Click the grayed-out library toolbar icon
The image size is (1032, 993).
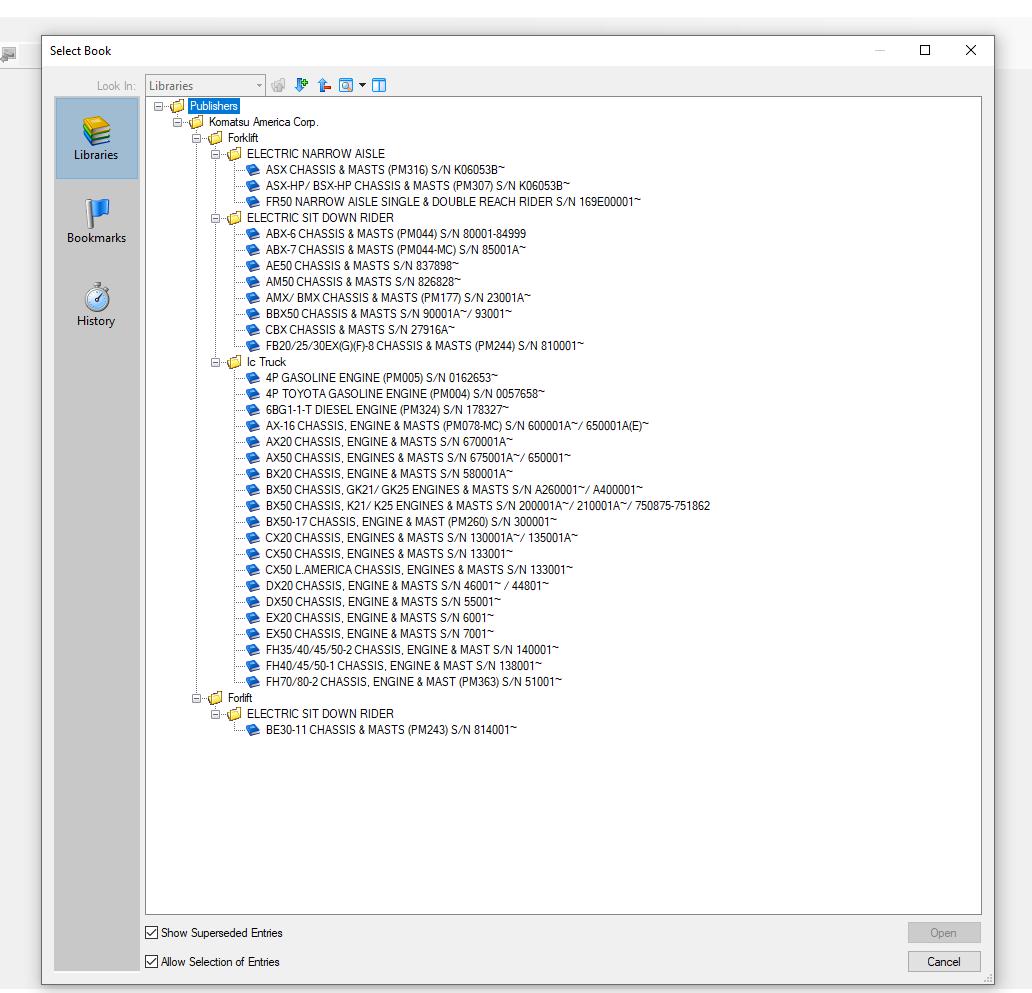[x=278, y=85]
